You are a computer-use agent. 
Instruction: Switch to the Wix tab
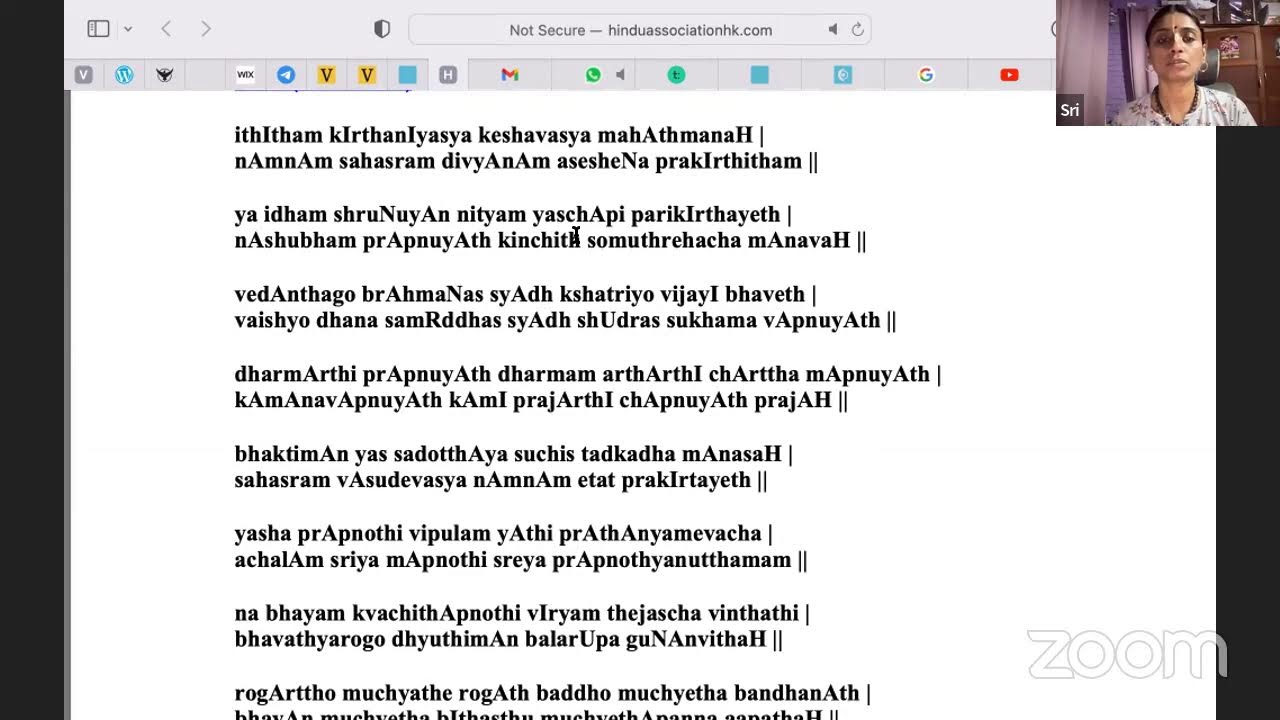pos(245,75)
